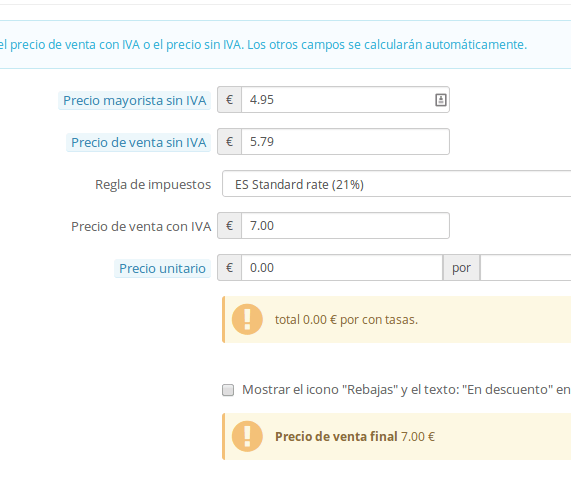Image resolution: width=571 pixels, height=478 pixels.
Task: Click the euro symbol beside Precio de venta con IVA
Action: [x=229, y=226]
